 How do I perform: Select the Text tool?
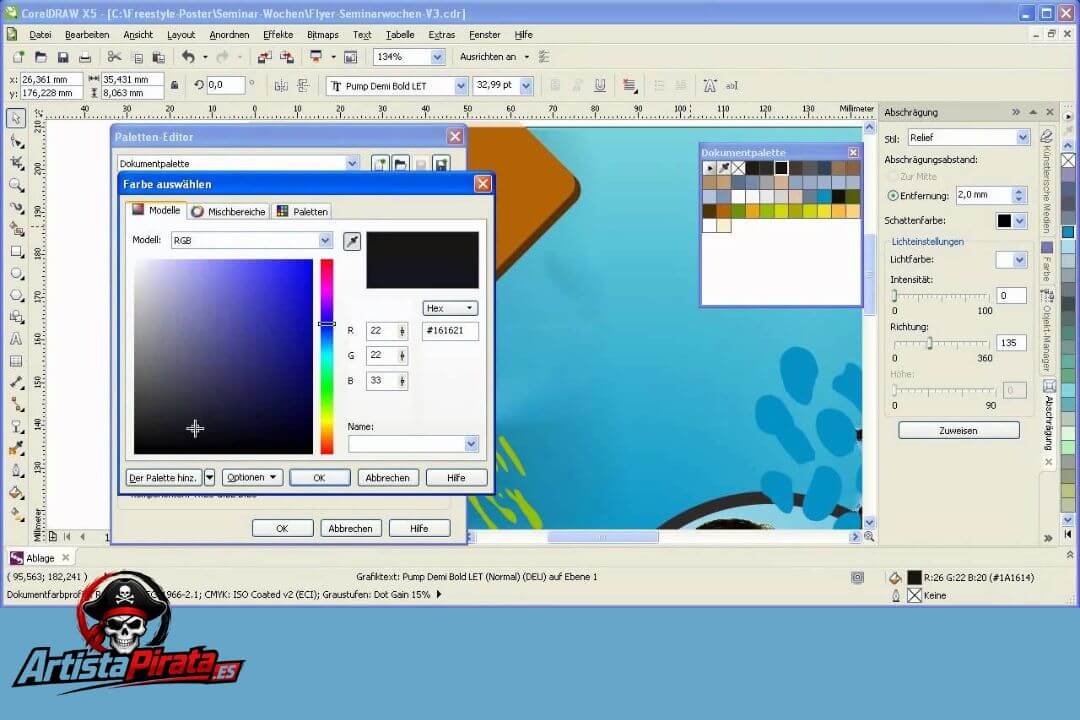(x=17, y=339)
